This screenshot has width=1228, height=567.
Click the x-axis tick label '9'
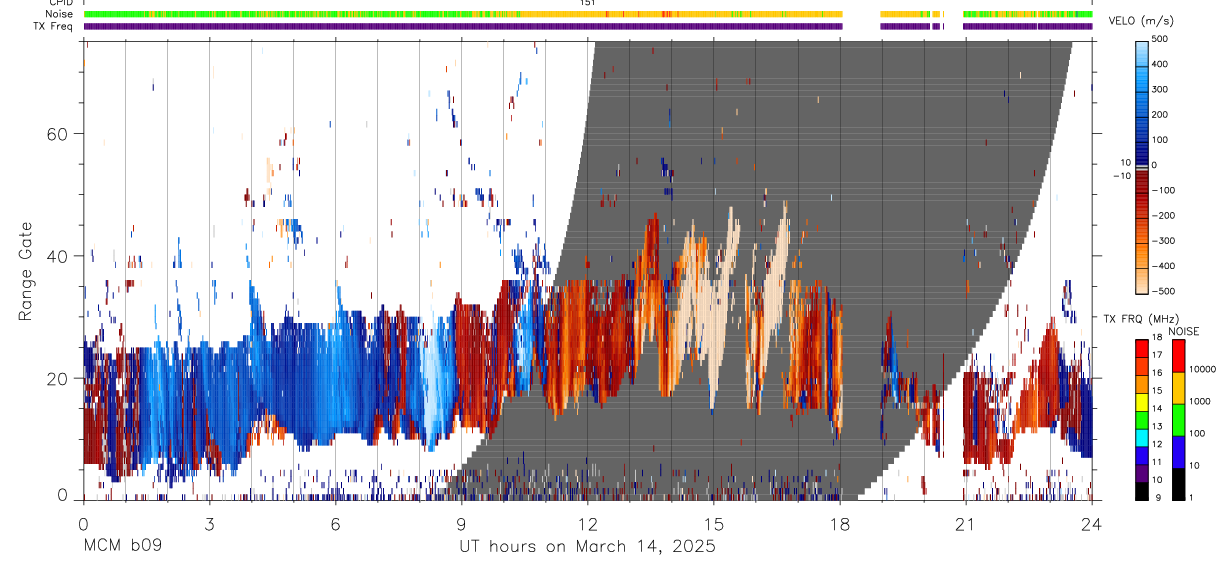point(461,524)
